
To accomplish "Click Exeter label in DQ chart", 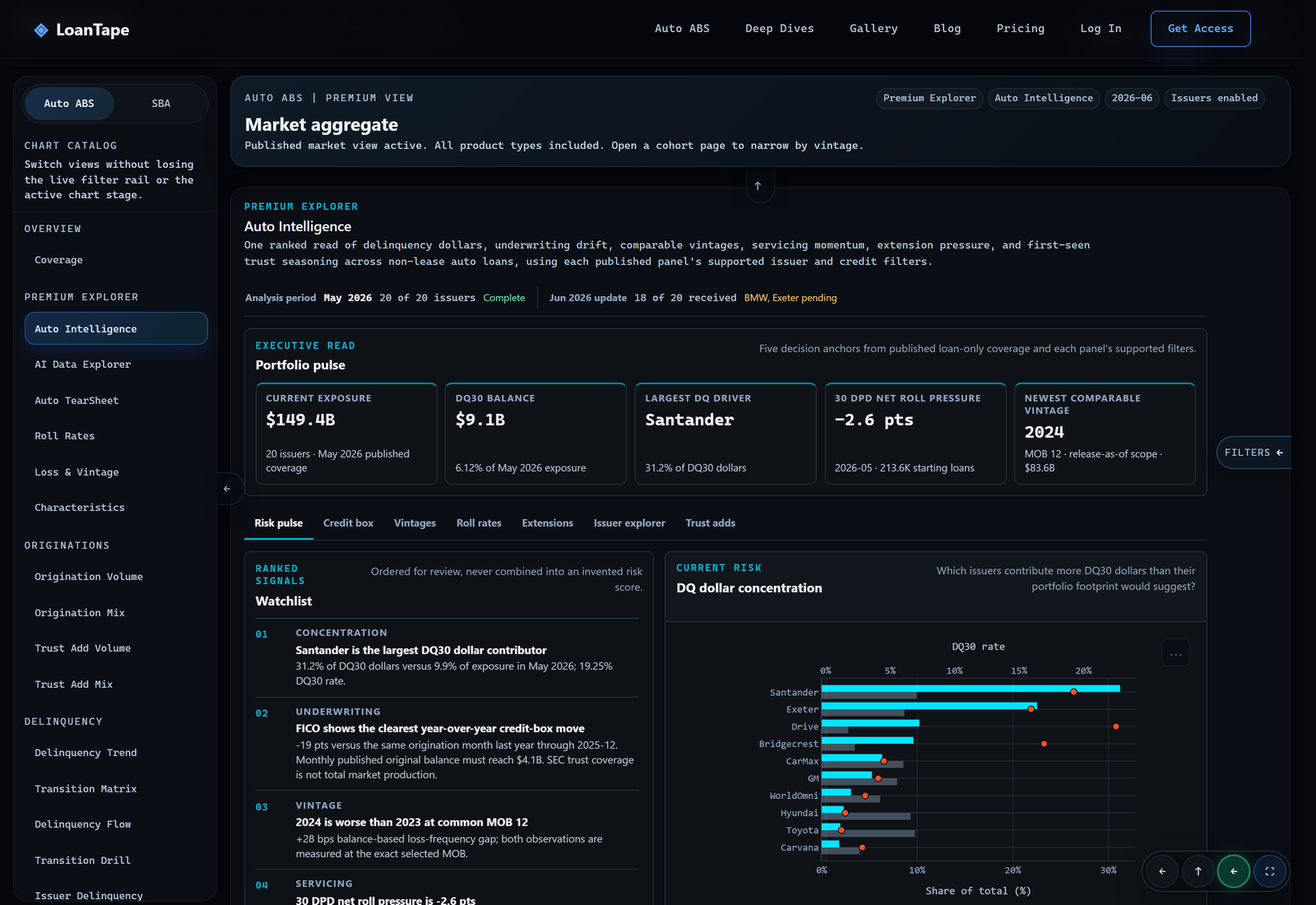I will 802,710.
